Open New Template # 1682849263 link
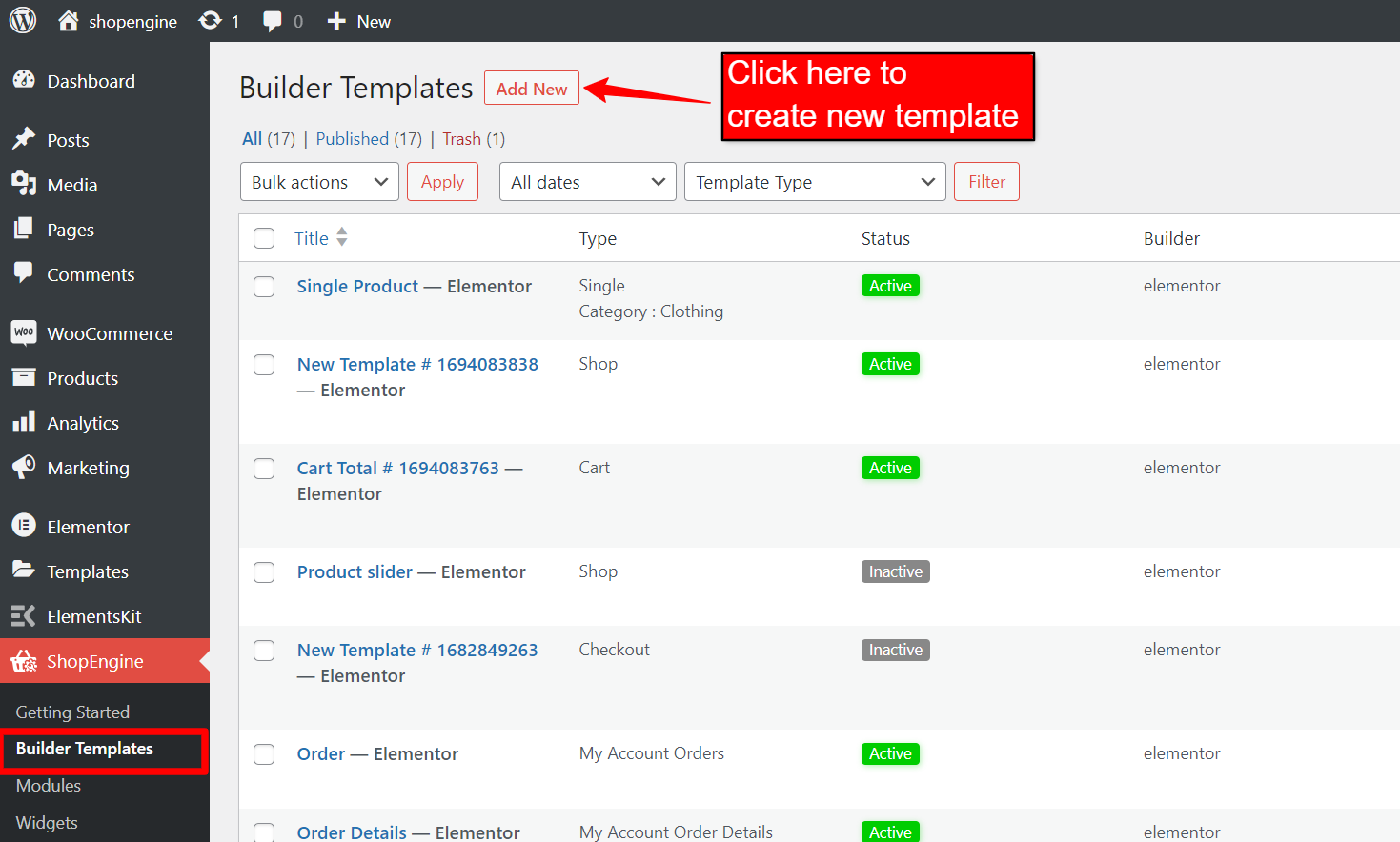Image resolution: width=1400 pixels, height=842 pixels. coord(417,651)
